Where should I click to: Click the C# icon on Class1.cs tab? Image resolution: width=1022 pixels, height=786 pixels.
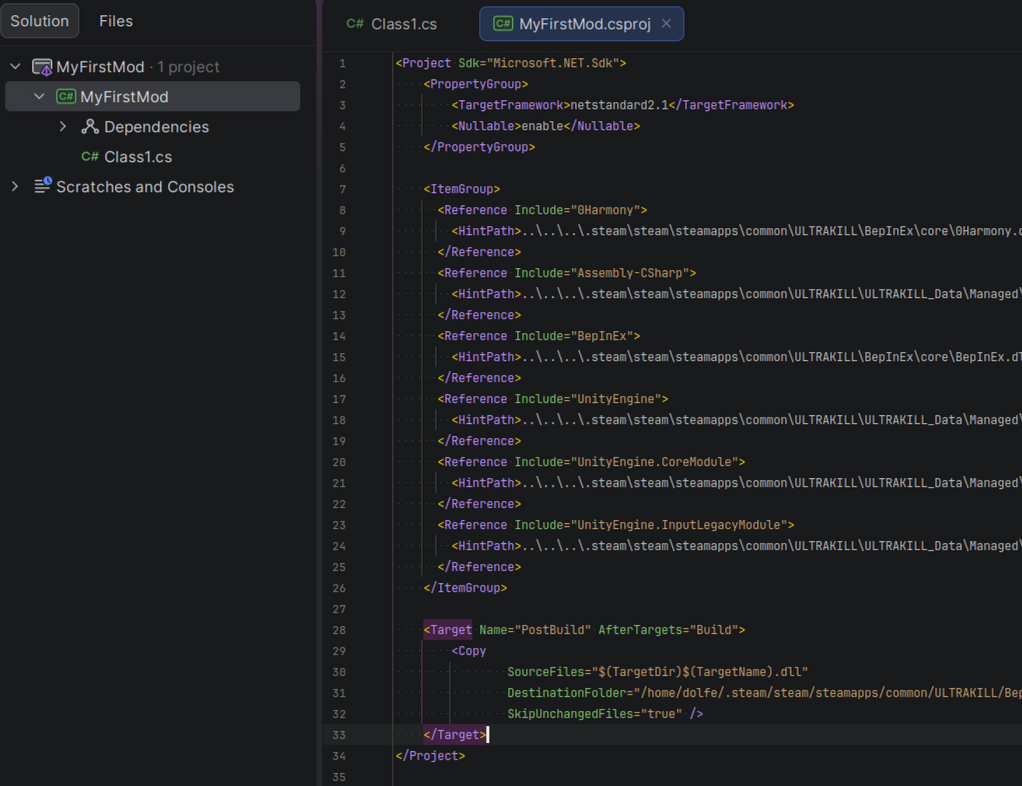tap(355, 24)
